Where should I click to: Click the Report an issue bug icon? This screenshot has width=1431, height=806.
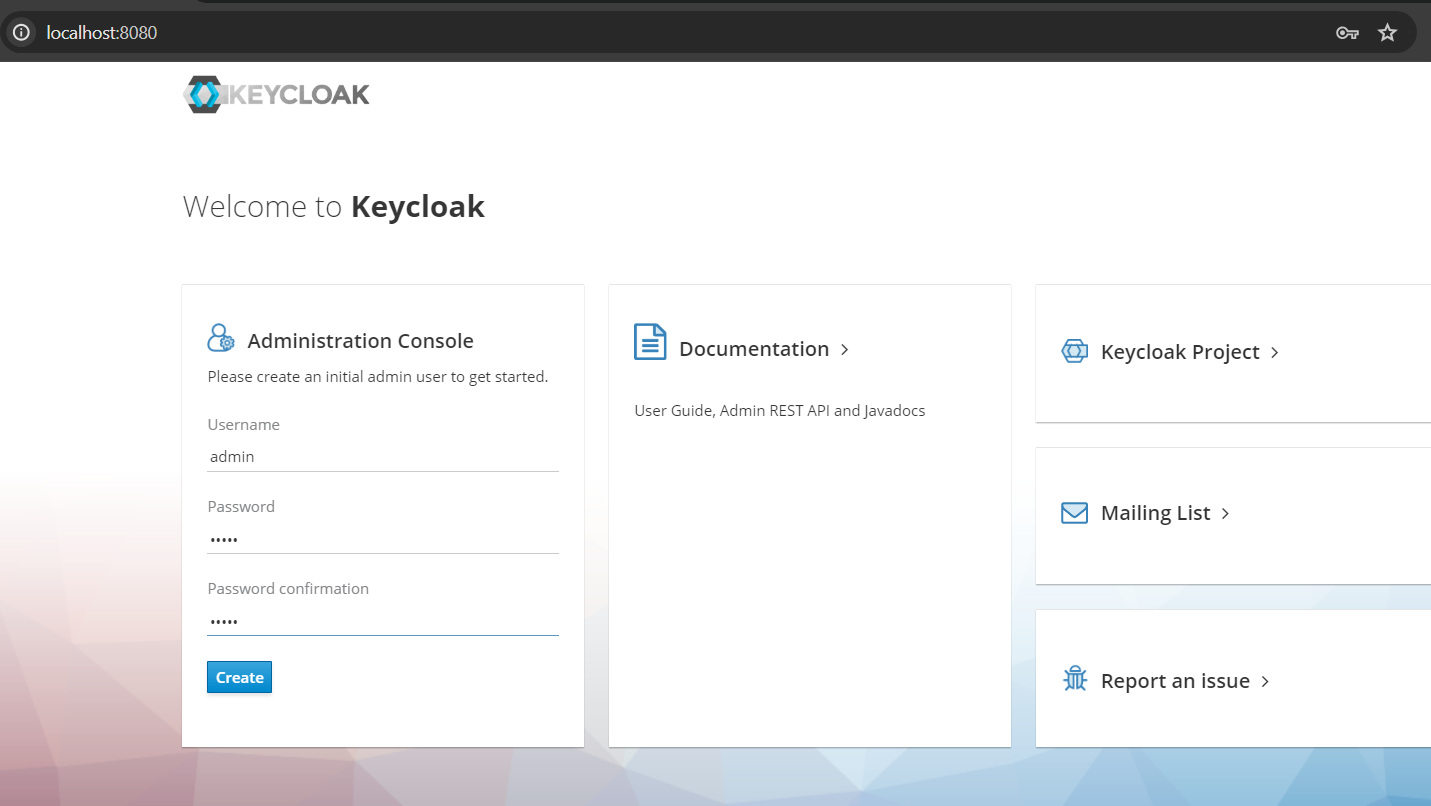[1075, 680]
